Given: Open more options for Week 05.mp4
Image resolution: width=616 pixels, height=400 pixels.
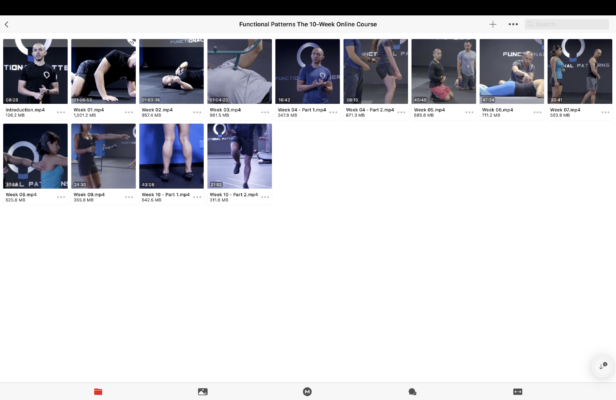Looking at the screenshot, I should tap(469, 112).
